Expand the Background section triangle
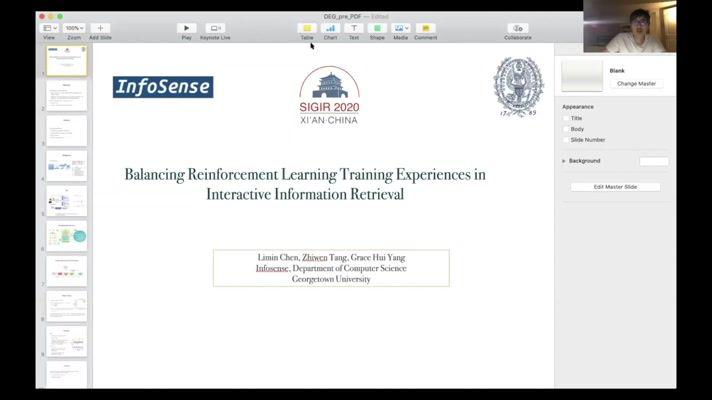 pos(564,161)
